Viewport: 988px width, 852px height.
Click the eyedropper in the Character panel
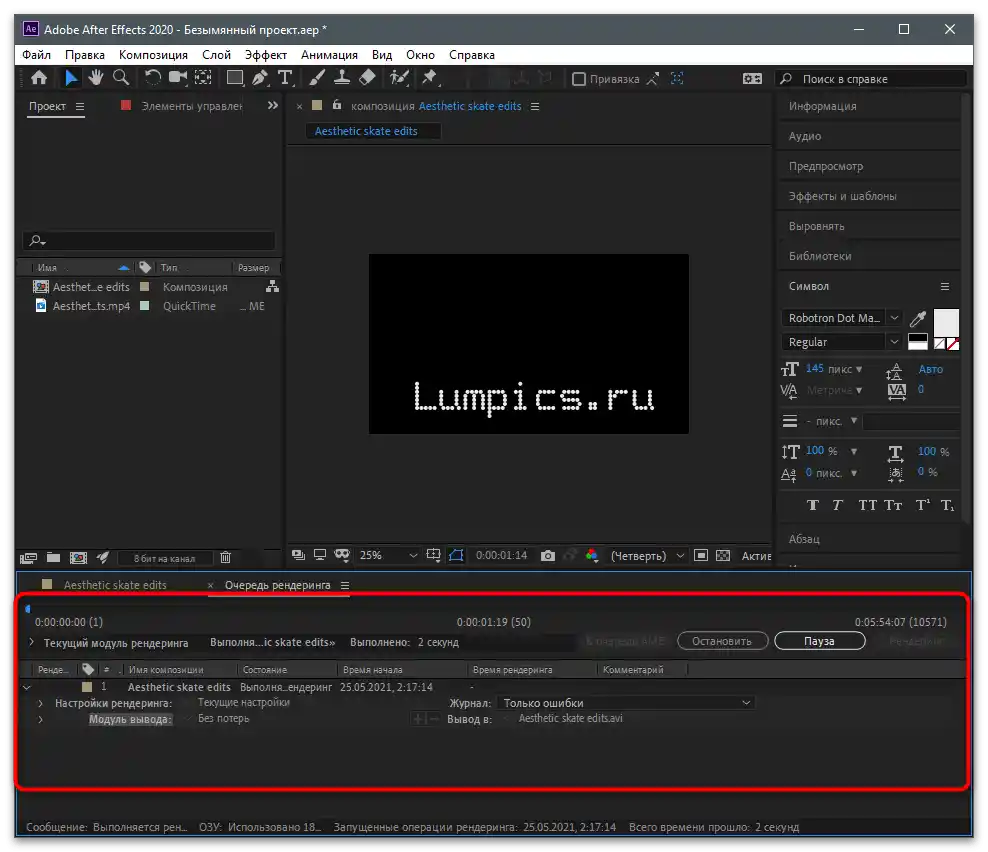pos(918,318)
